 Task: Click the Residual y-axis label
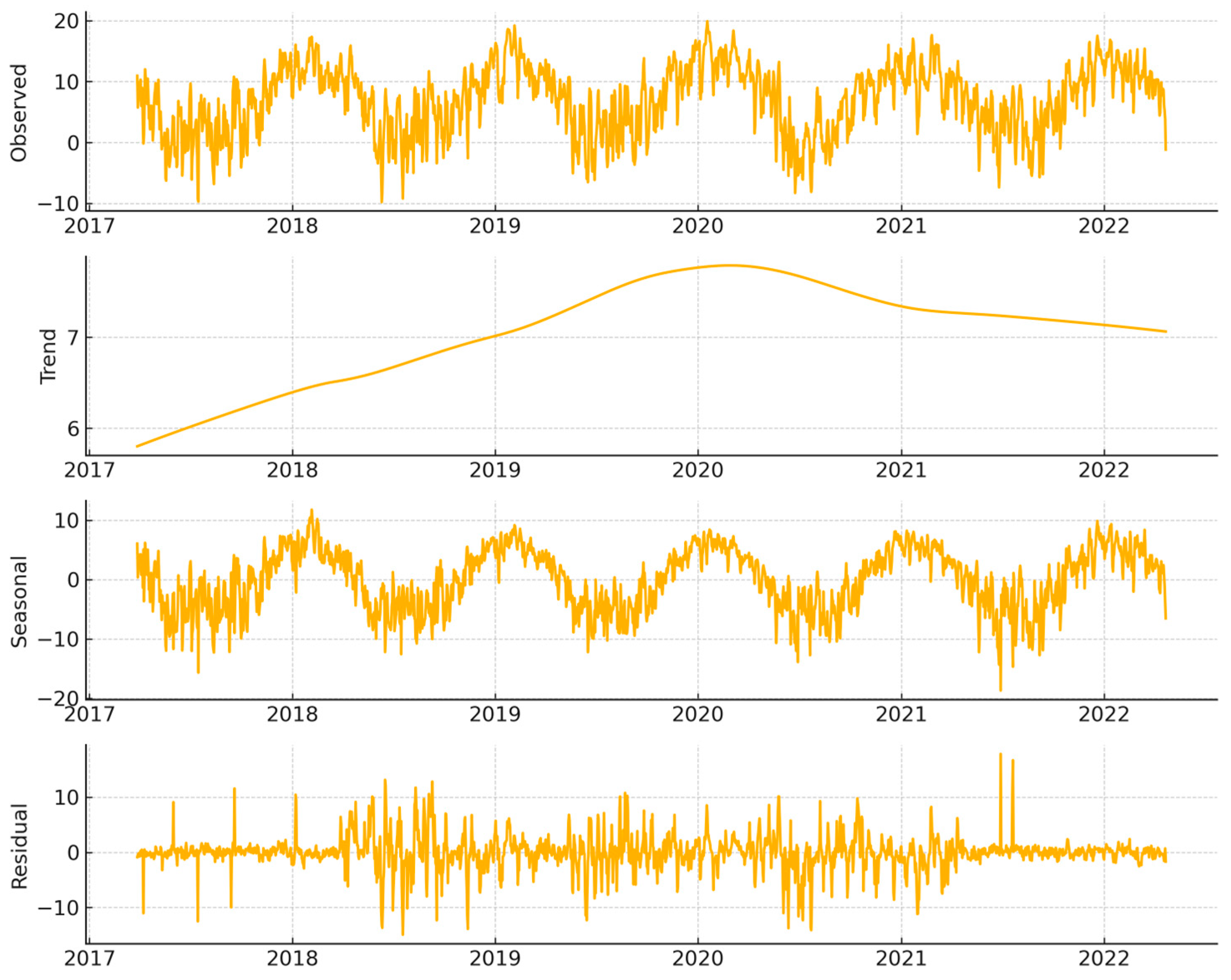point(19,846)
